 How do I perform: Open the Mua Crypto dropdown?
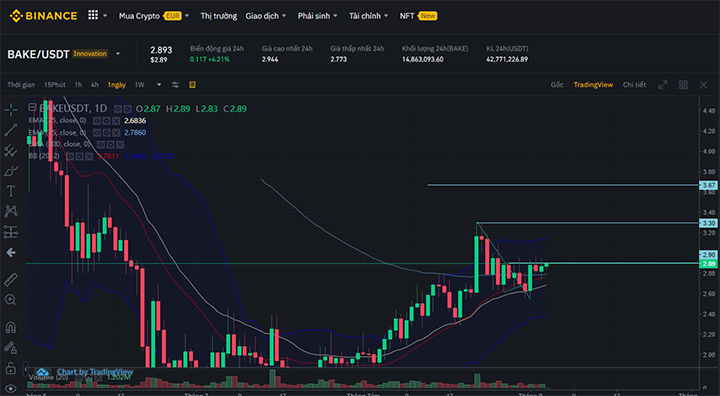point(154,16)
